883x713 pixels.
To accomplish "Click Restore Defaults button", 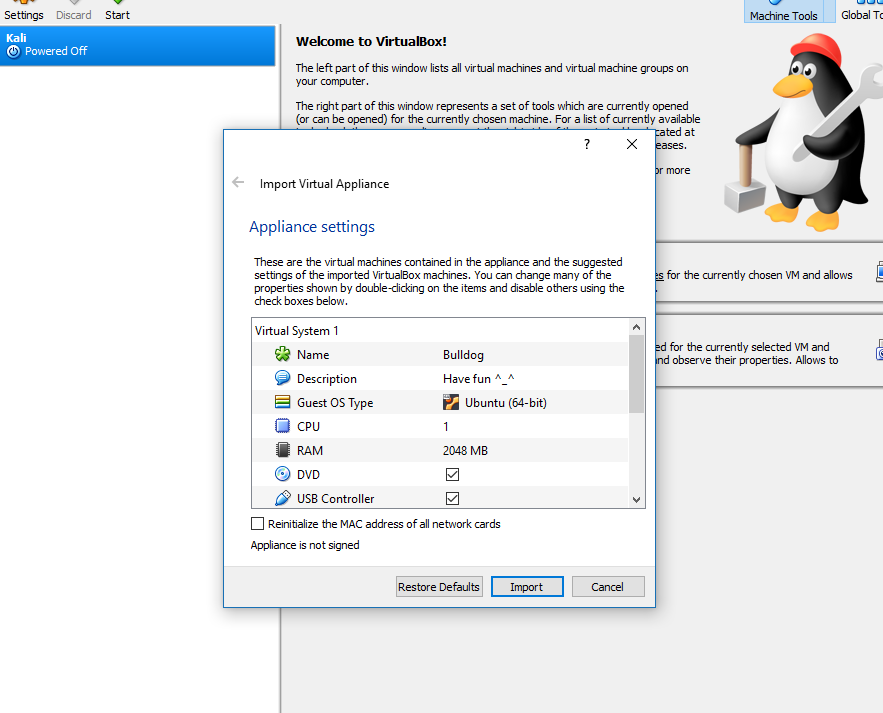I will pyautogui.click(x=439, y=587).
